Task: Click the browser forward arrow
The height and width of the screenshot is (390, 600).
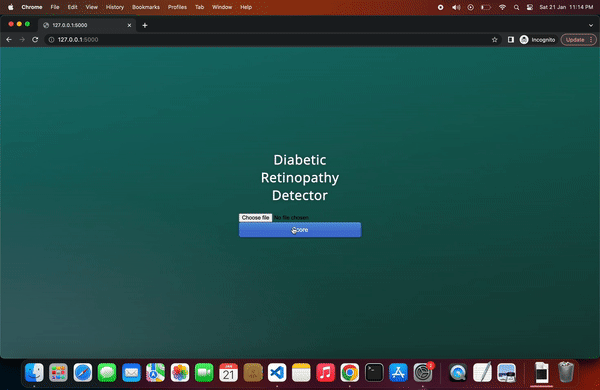Action: pos(22,39)
